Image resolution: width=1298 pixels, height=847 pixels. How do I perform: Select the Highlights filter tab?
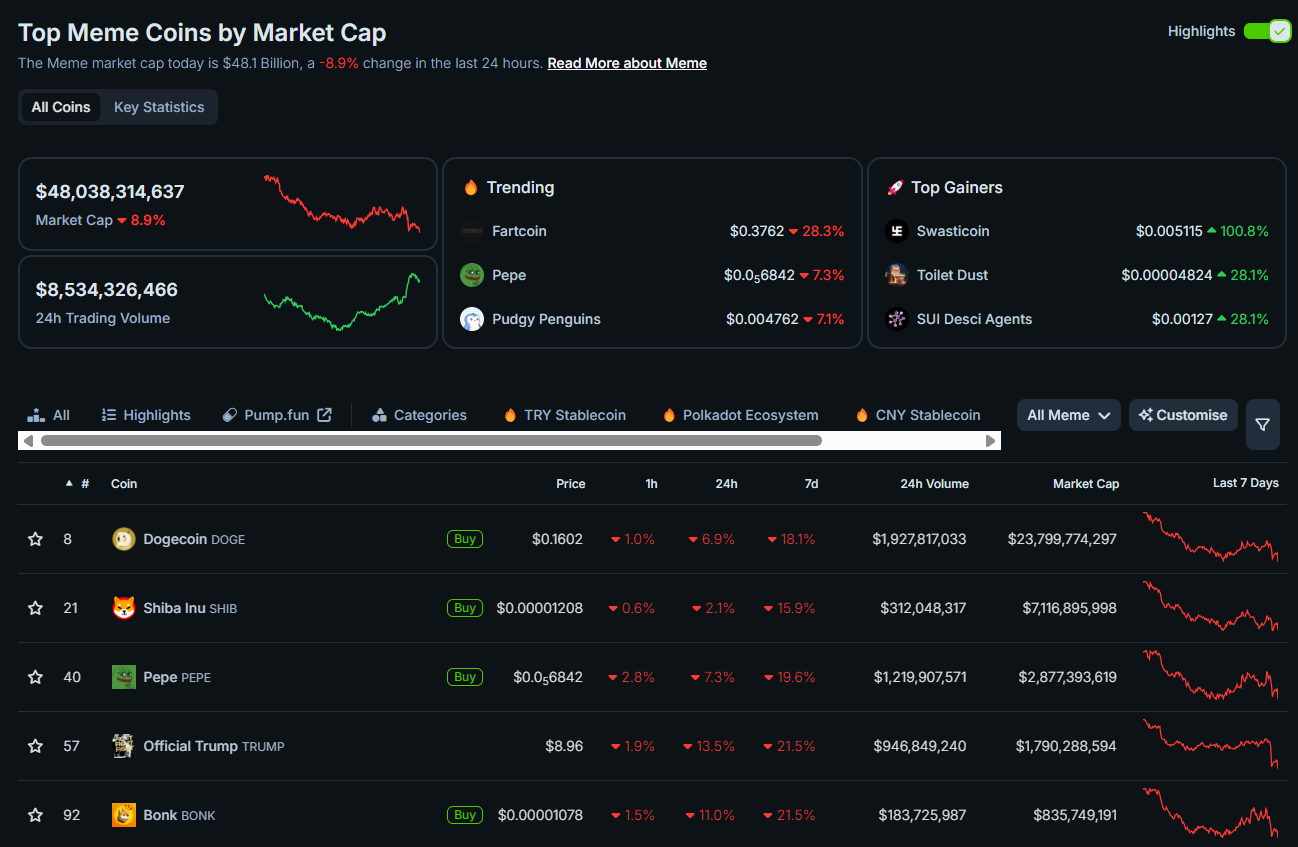click(x=146, y=415)
